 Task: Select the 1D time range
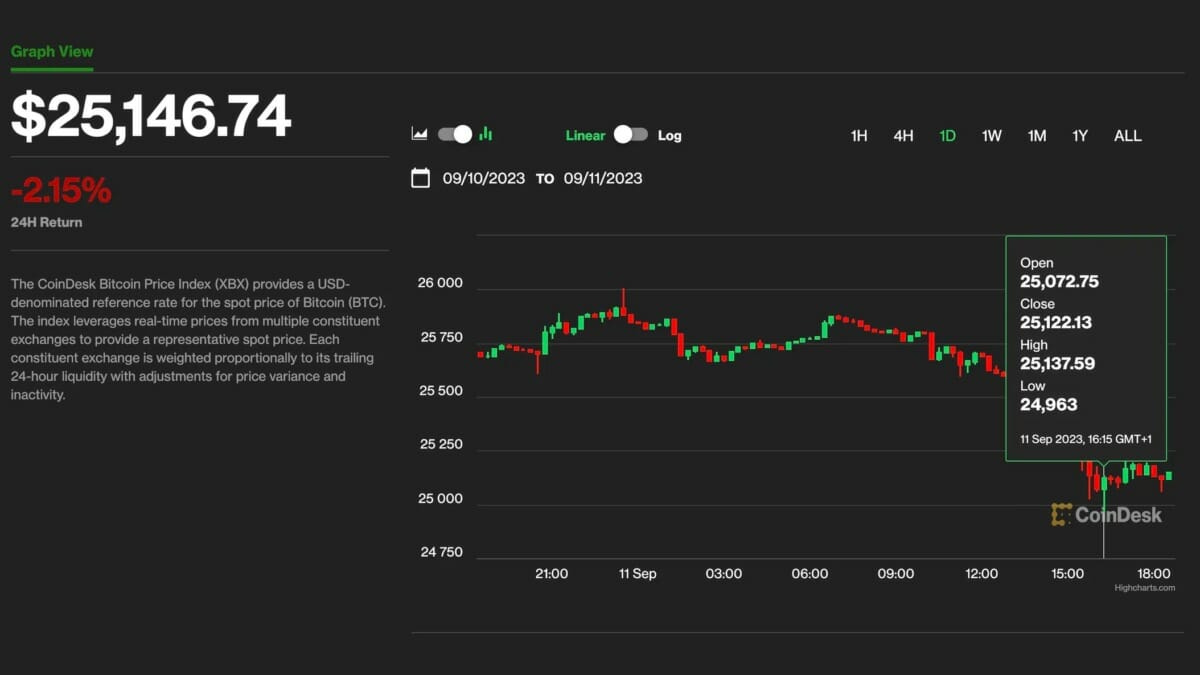[947, 136]
